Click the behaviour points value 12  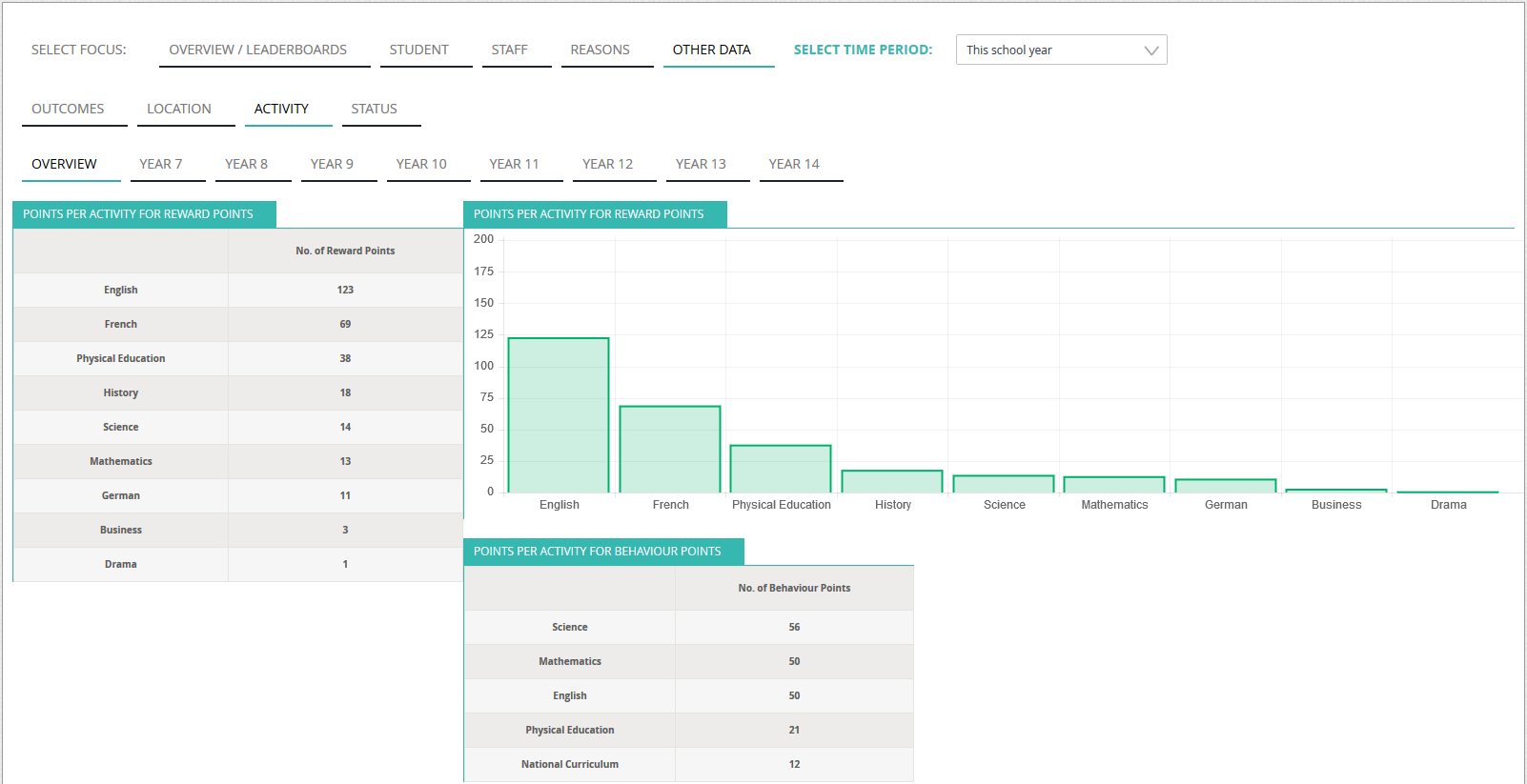(794, 765)
